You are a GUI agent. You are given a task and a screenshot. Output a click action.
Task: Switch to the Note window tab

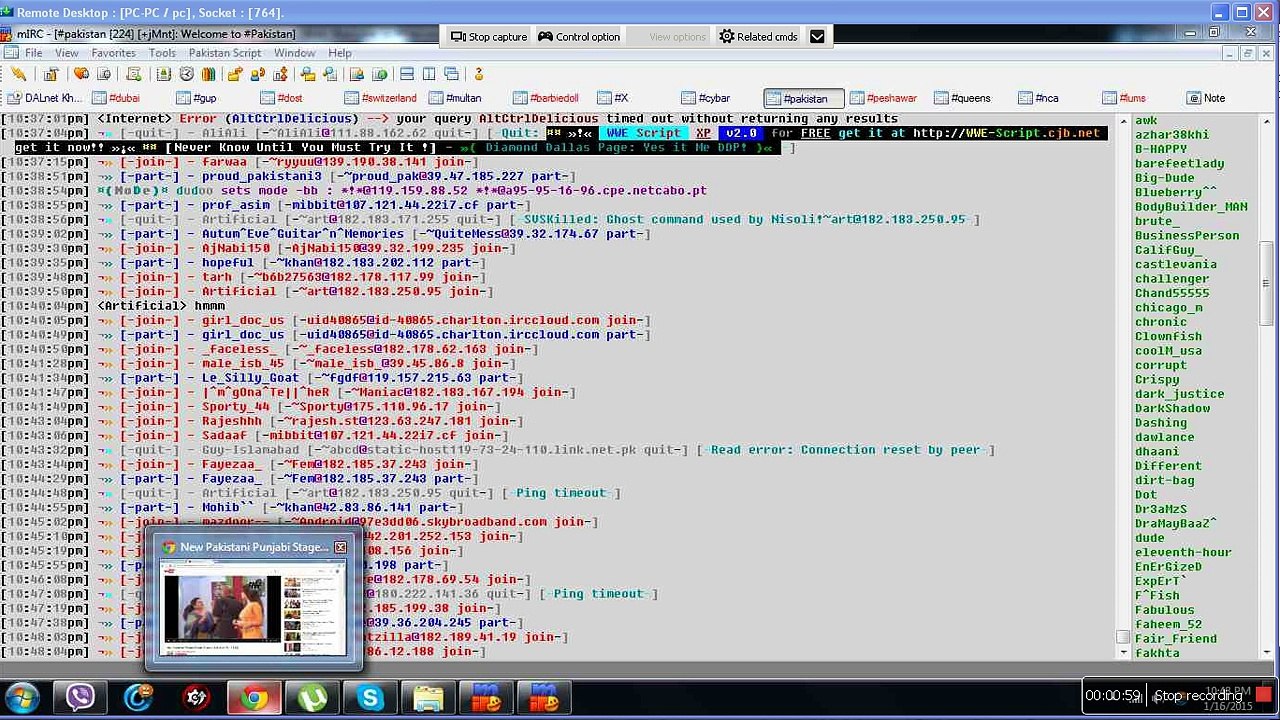(x=1206, y=98)
